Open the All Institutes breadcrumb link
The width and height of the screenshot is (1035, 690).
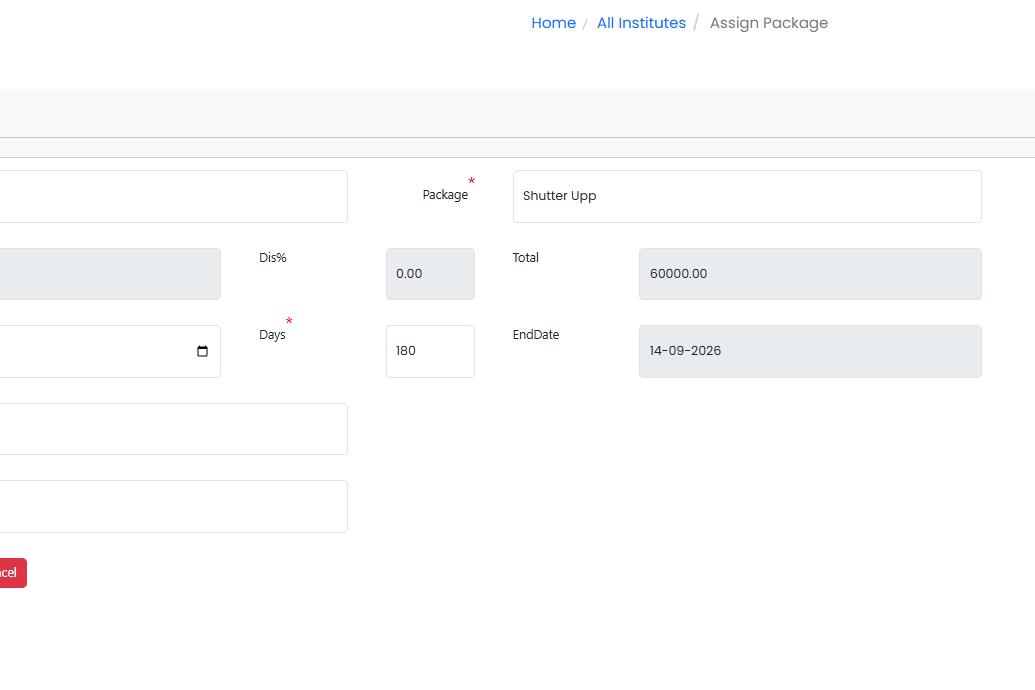641,23
